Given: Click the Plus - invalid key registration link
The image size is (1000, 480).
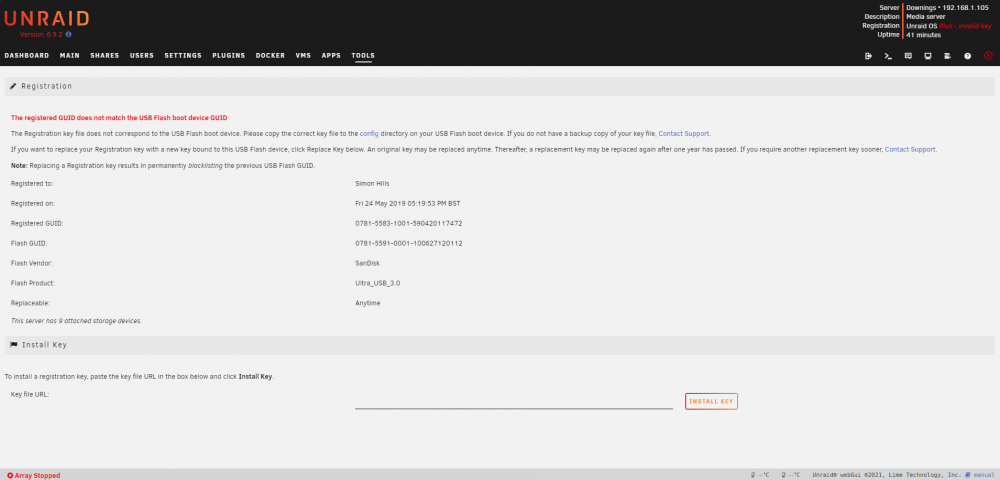Looking at the screenshot, I should pyautogui.click(x=966, y=26).
